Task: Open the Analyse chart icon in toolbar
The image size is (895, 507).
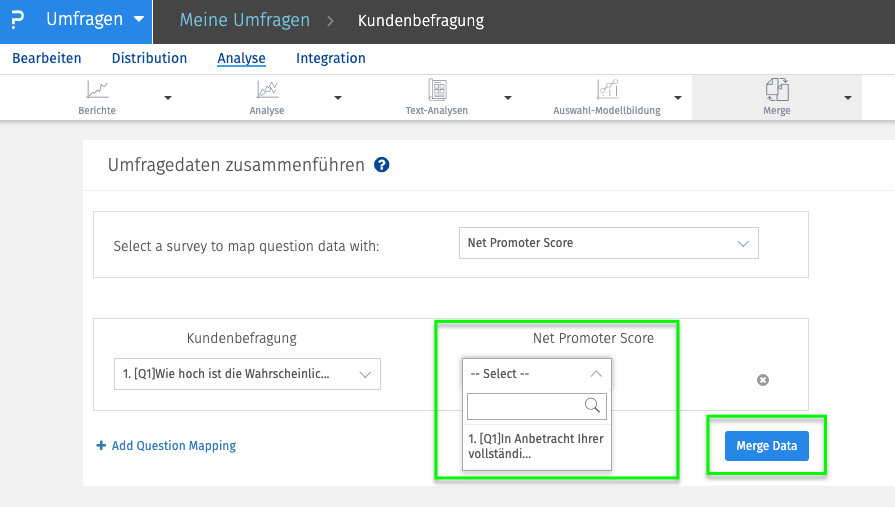Action: (x=267, y=90)
